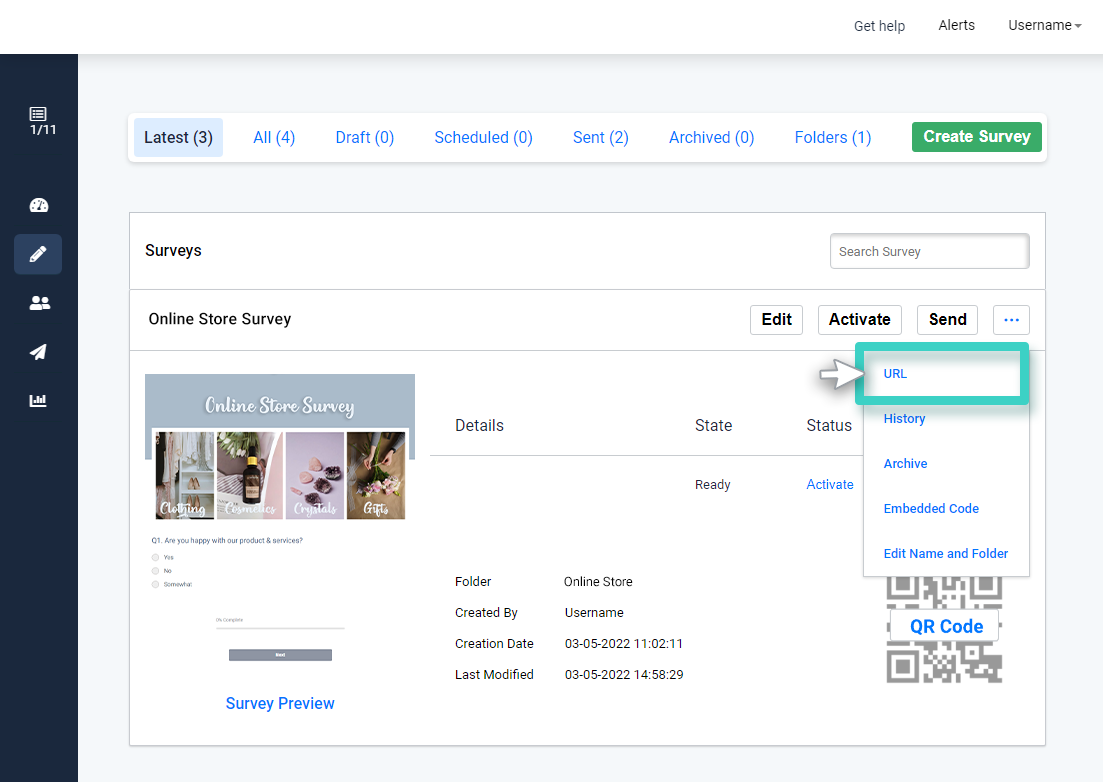
Task: Click the Folder label in details
Action: click(473, 582)
